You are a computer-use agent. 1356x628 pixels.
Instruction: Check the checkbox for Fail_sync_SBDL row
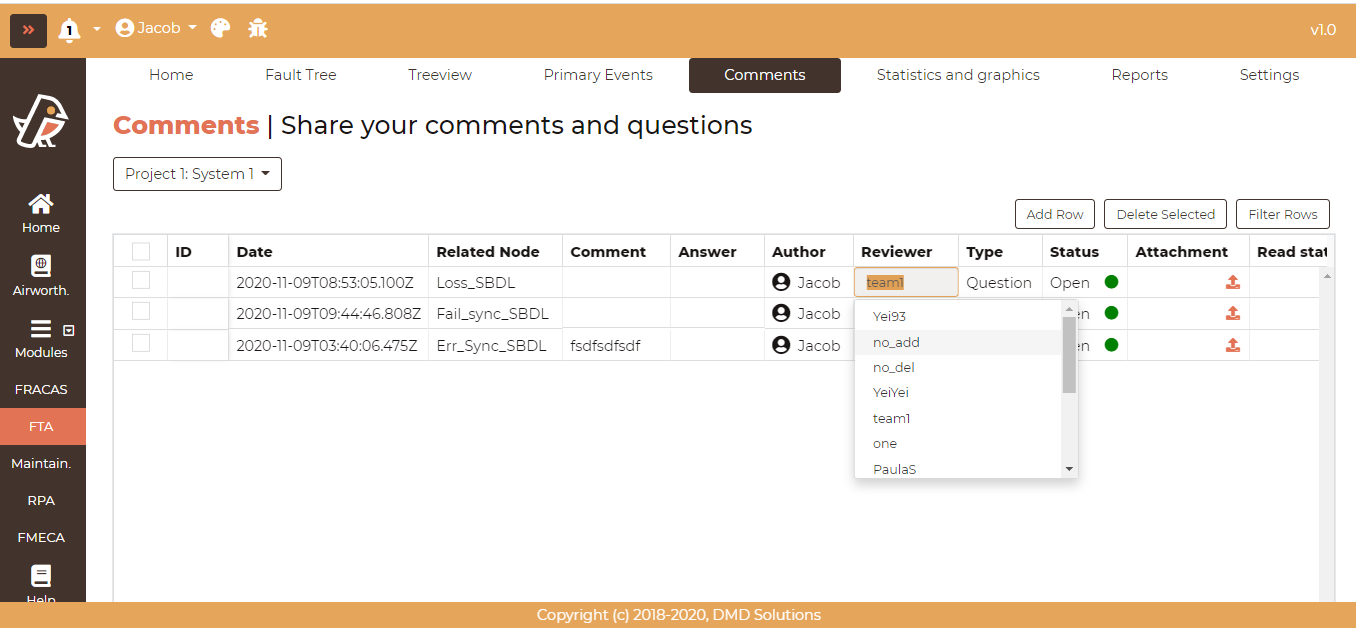point(141,312)
